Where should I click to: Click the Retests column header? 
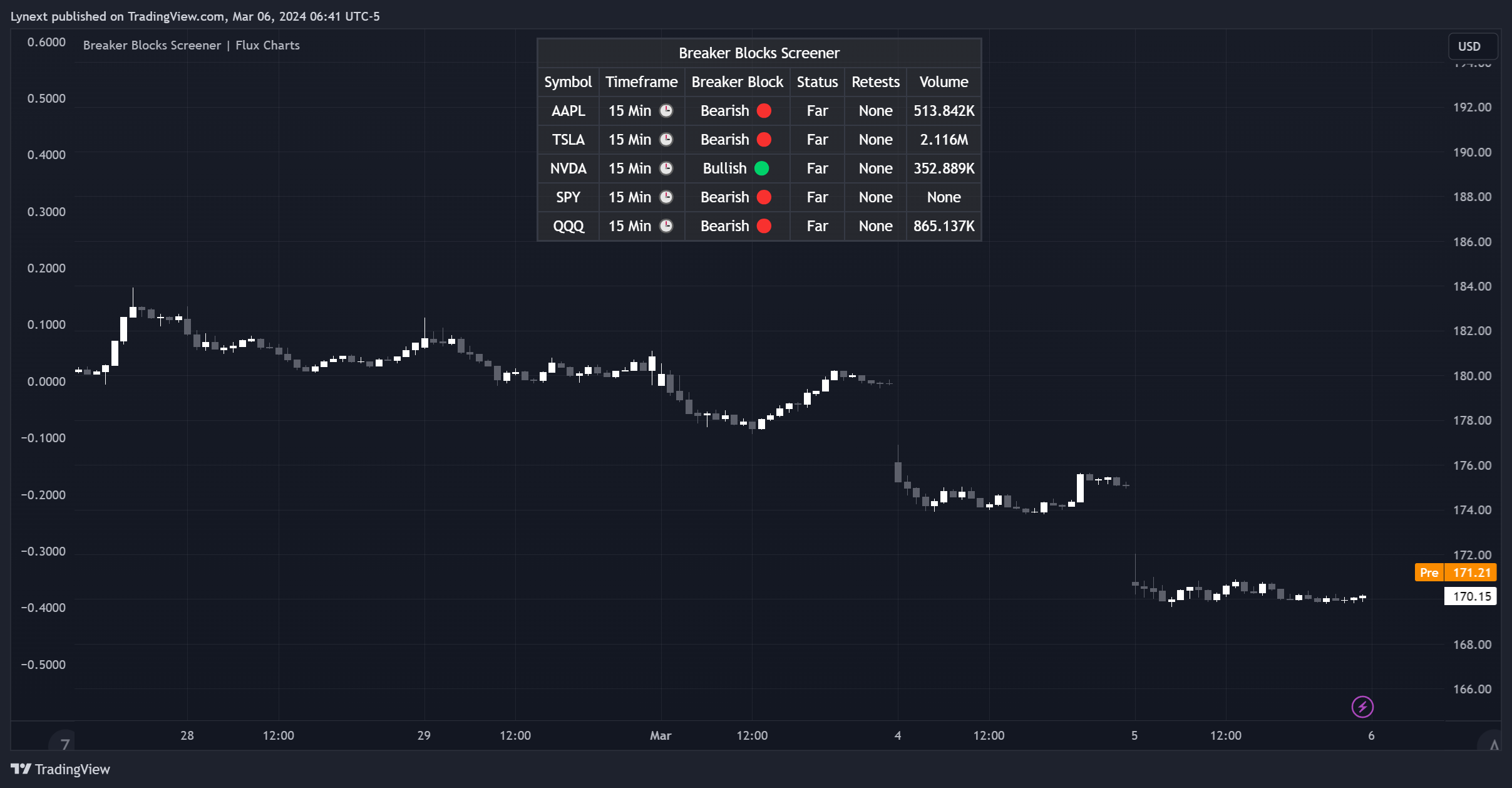point(875,81)
